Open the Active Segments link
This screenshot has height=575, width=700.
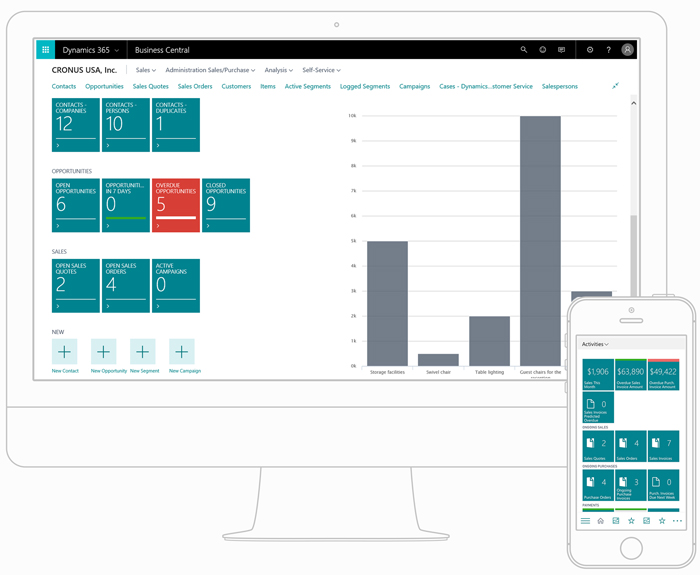(308, 86)
